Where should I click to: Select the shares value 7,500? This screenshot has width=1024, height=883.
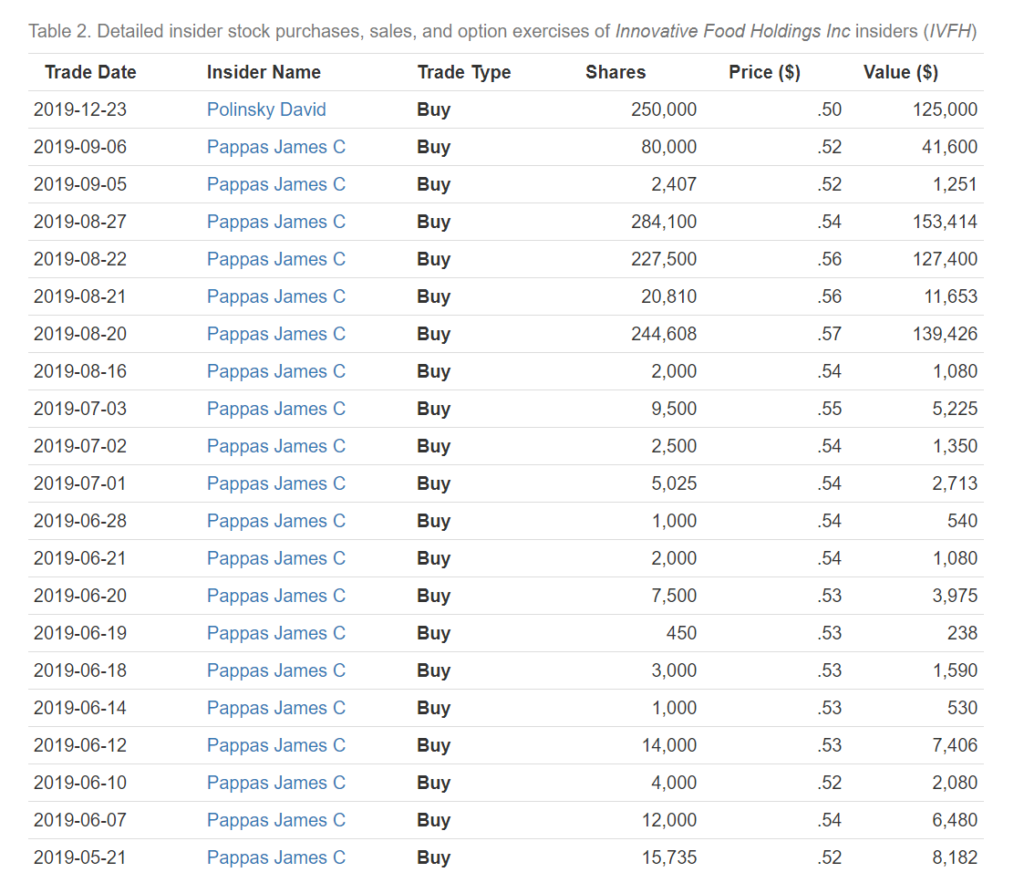click(x=674, y=596)
